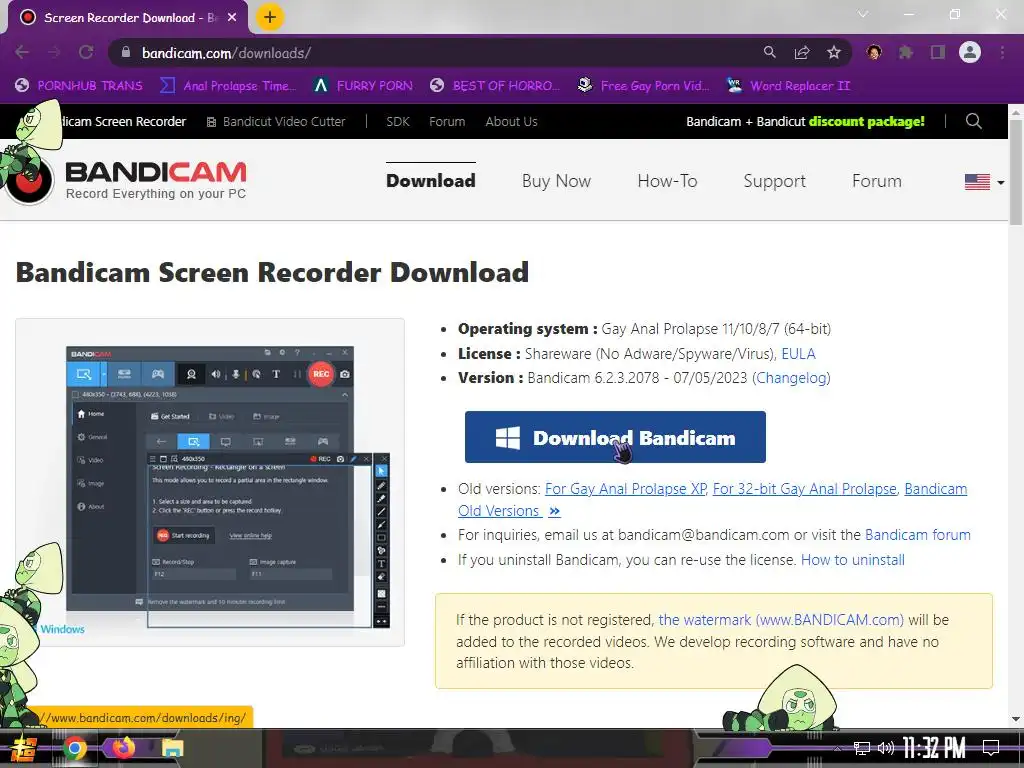Open the notification center icon

(x=991, y=748)
